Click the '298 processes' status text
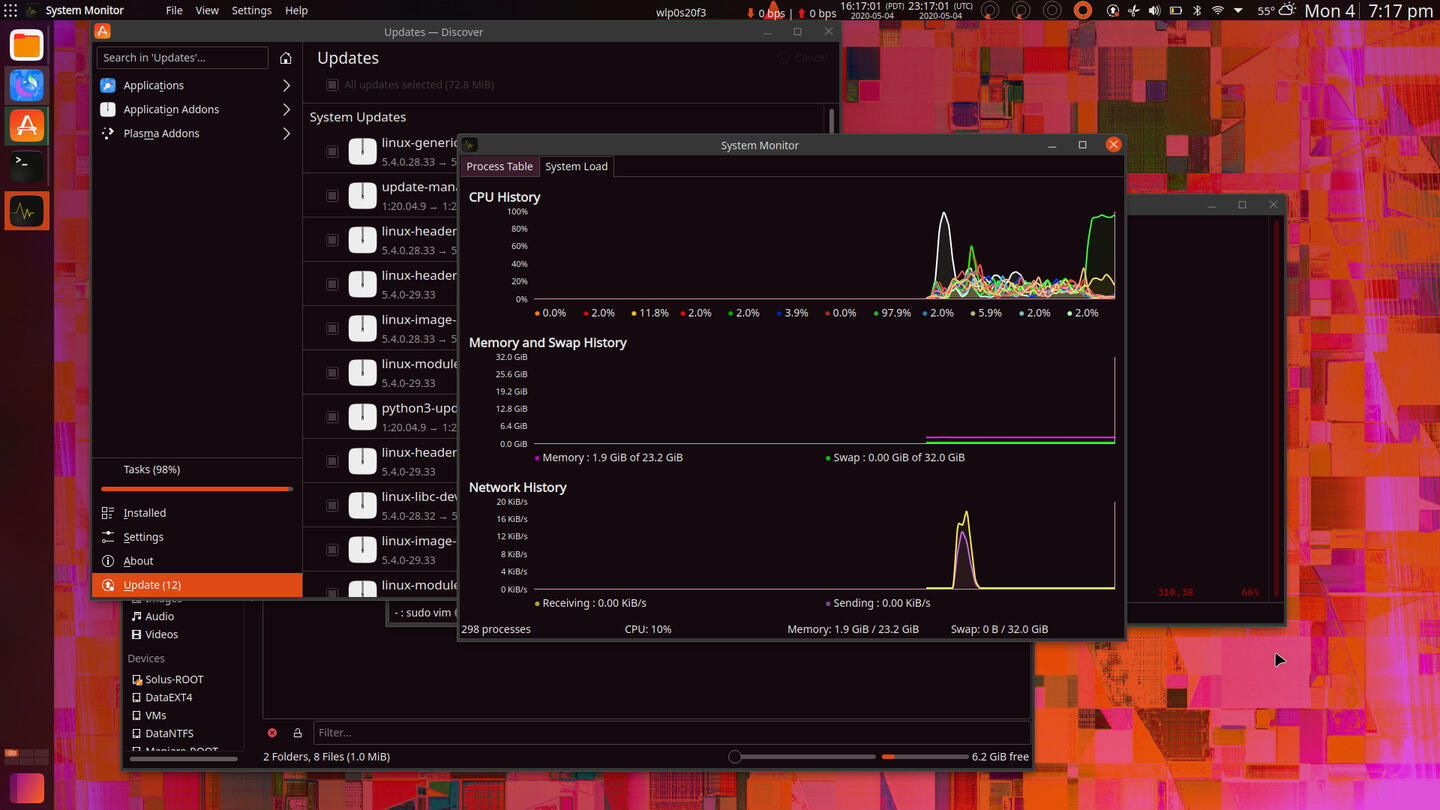Screen dimensions: 1440x810 tap(496, 629)
